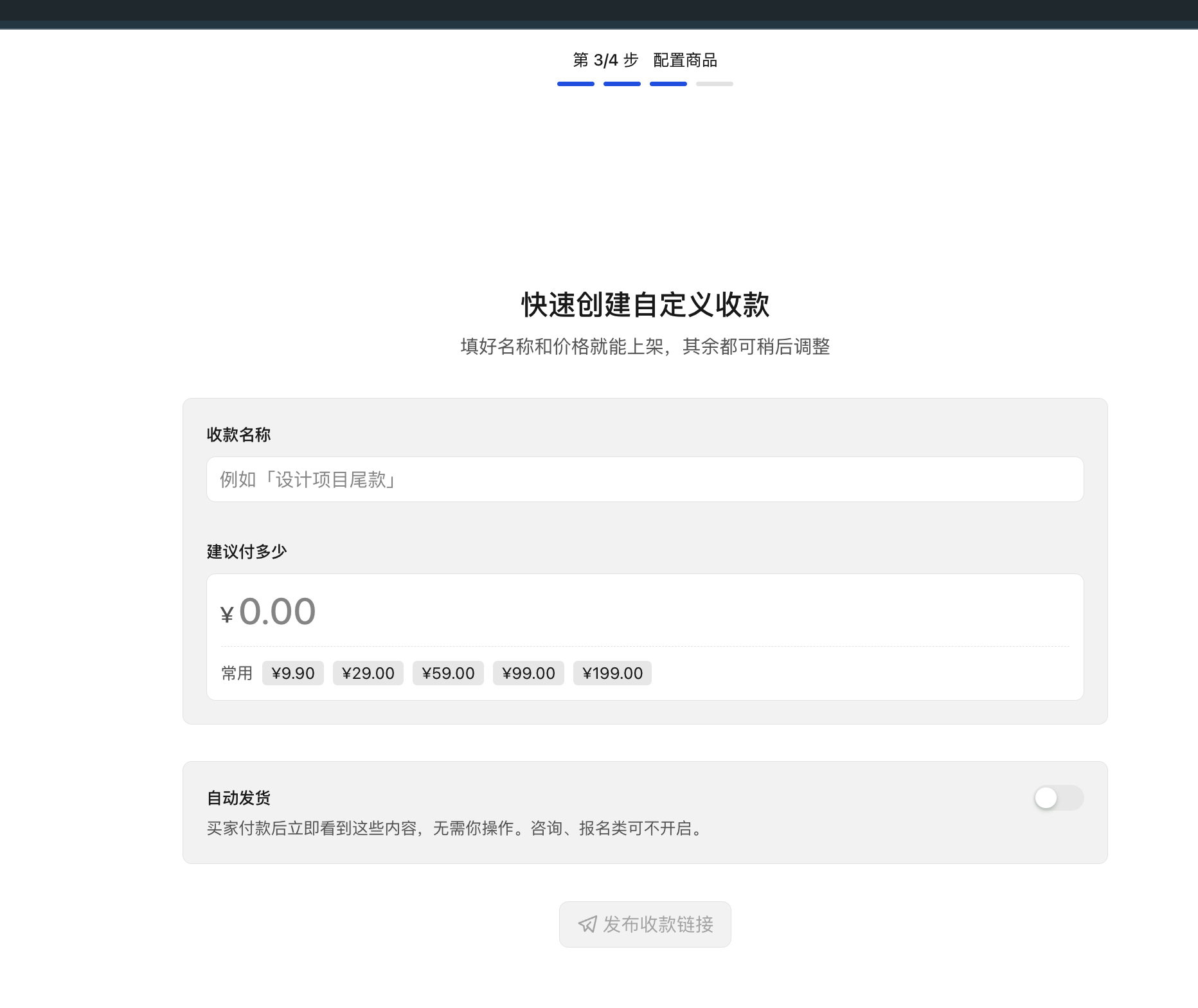Choose the ¥199.00 preset price
Image resolution: width=1198 pixels, height=1008 pixels.
coord(612,673)
